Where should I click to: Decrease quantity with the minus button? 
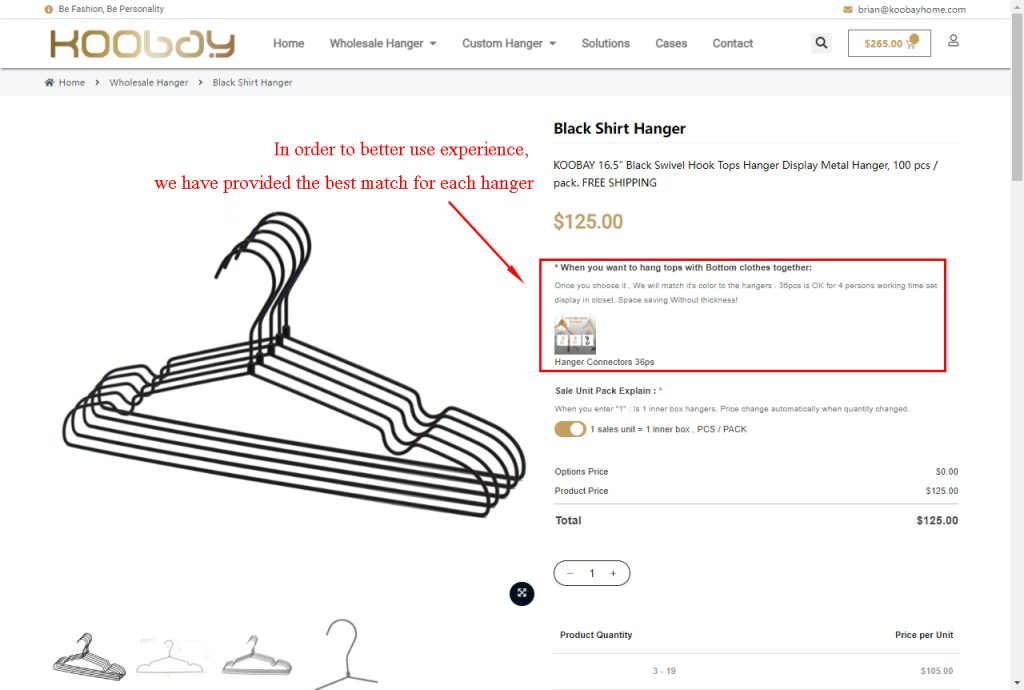click(x=570, y=573)
